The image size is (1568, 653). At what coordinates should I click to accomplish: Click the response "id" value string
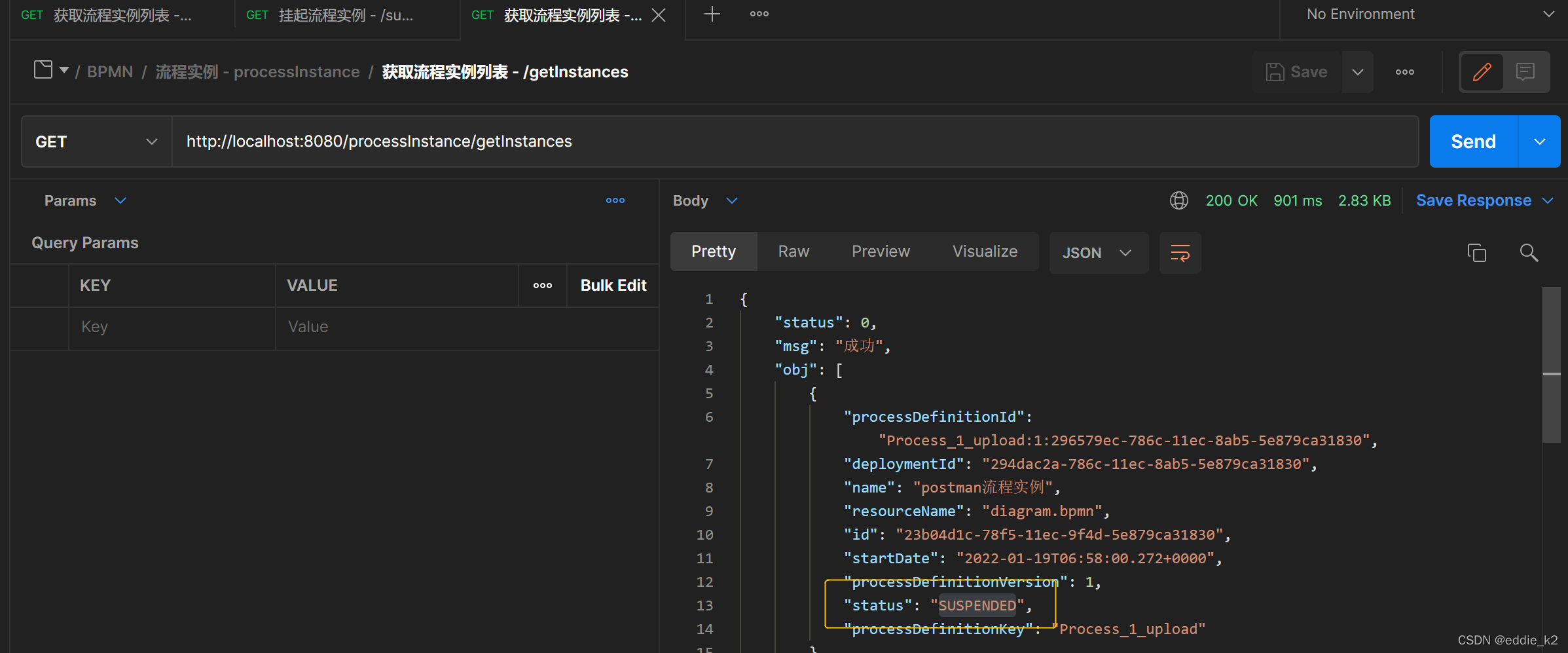(1059, 535)
